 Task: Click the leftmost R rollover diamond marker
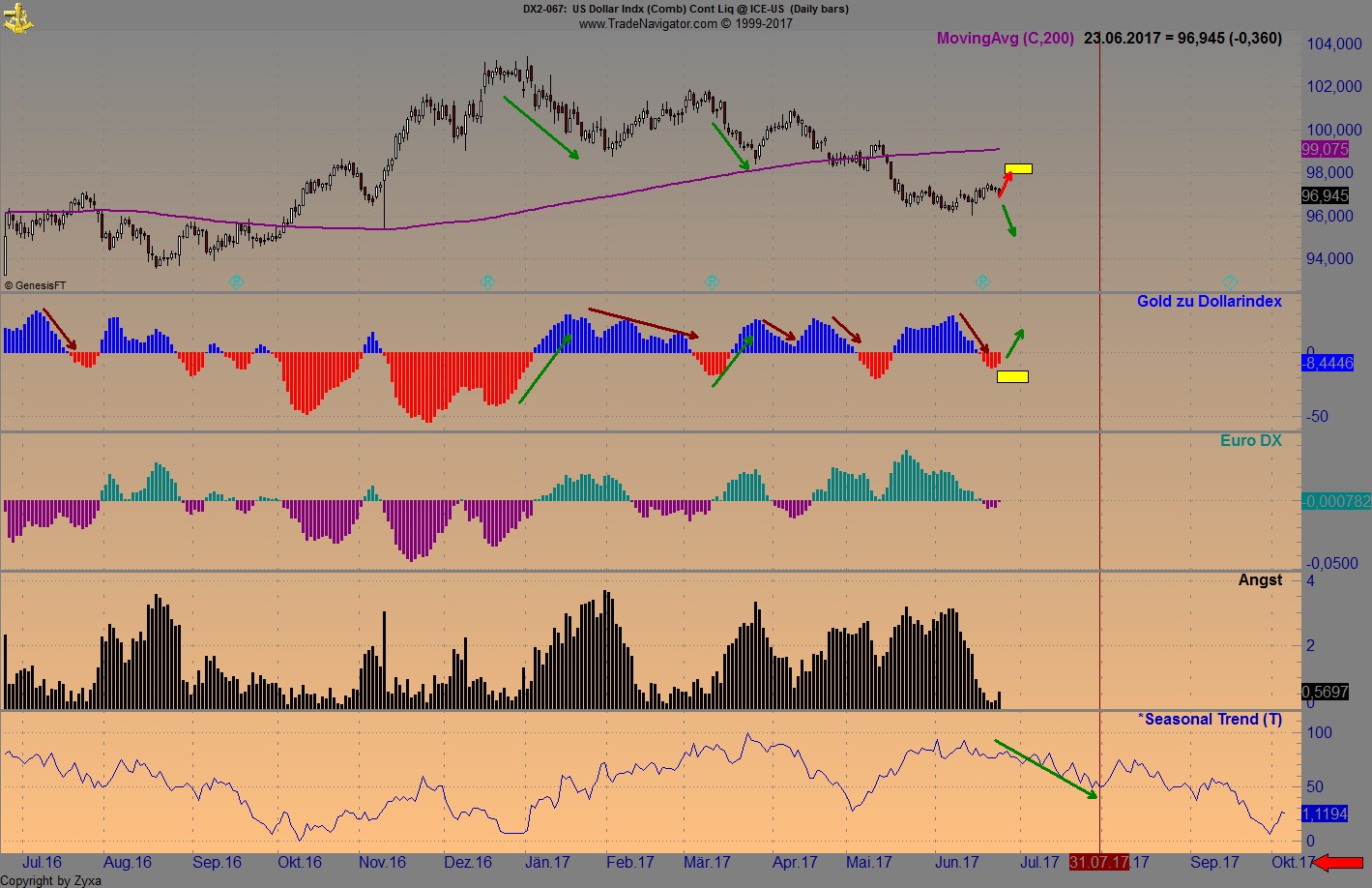pos(235,281)
